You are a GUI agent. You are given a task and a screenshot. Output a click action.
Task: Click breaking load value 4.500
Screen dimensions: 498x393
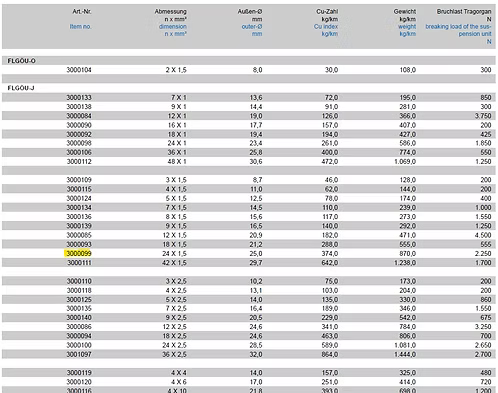[x=483, y=235]
